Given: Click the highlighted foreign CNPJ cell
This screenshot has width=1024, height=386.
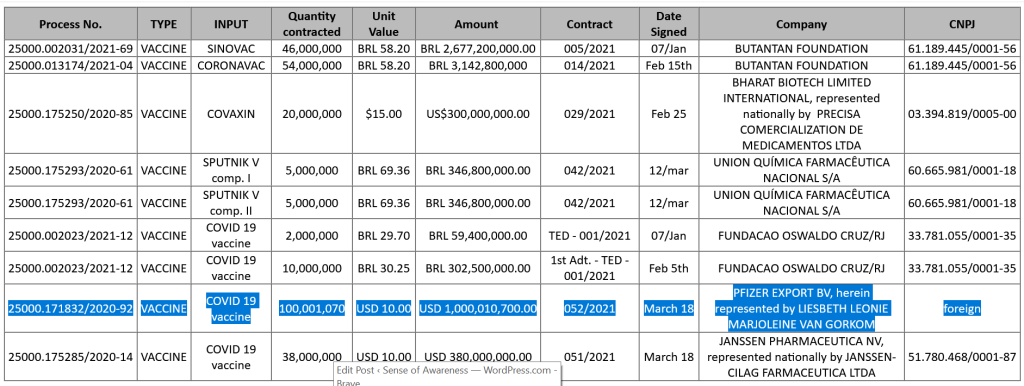Looking at the screenshot, I should (x=962, y=308).
